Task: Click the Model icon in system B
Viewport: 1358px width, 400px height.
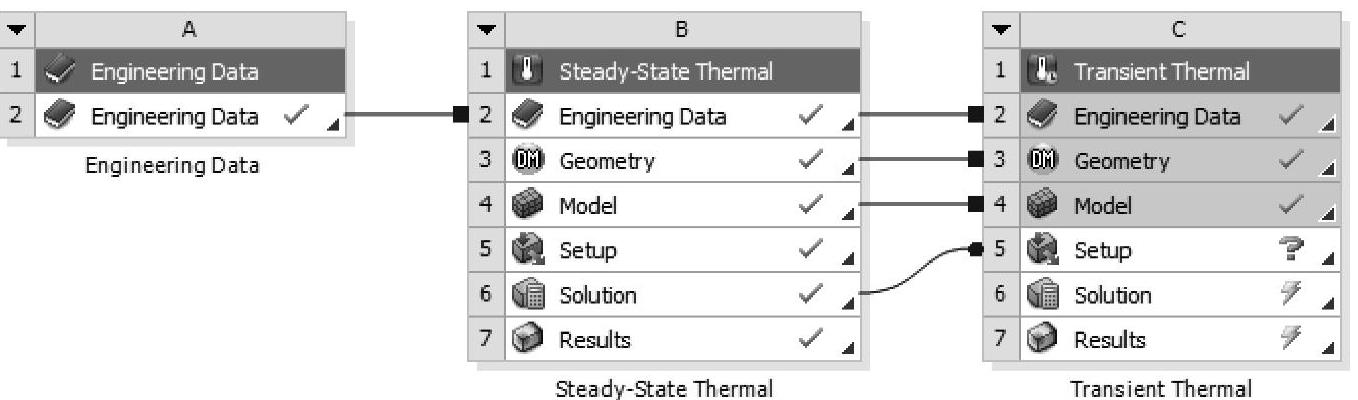Action: point(526,206)
